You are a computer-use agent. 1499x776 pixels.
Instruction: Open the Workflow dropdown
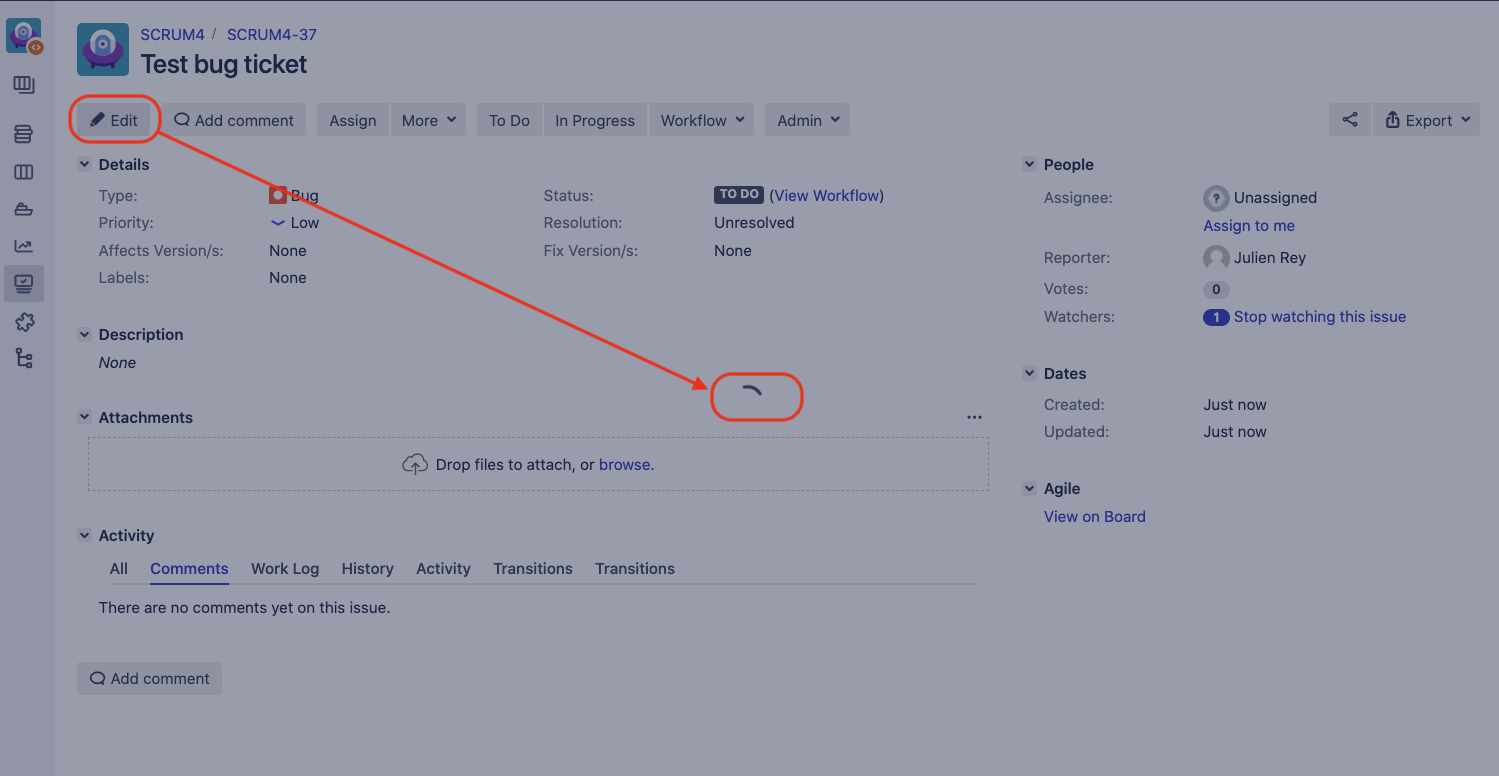coord(701,119)
